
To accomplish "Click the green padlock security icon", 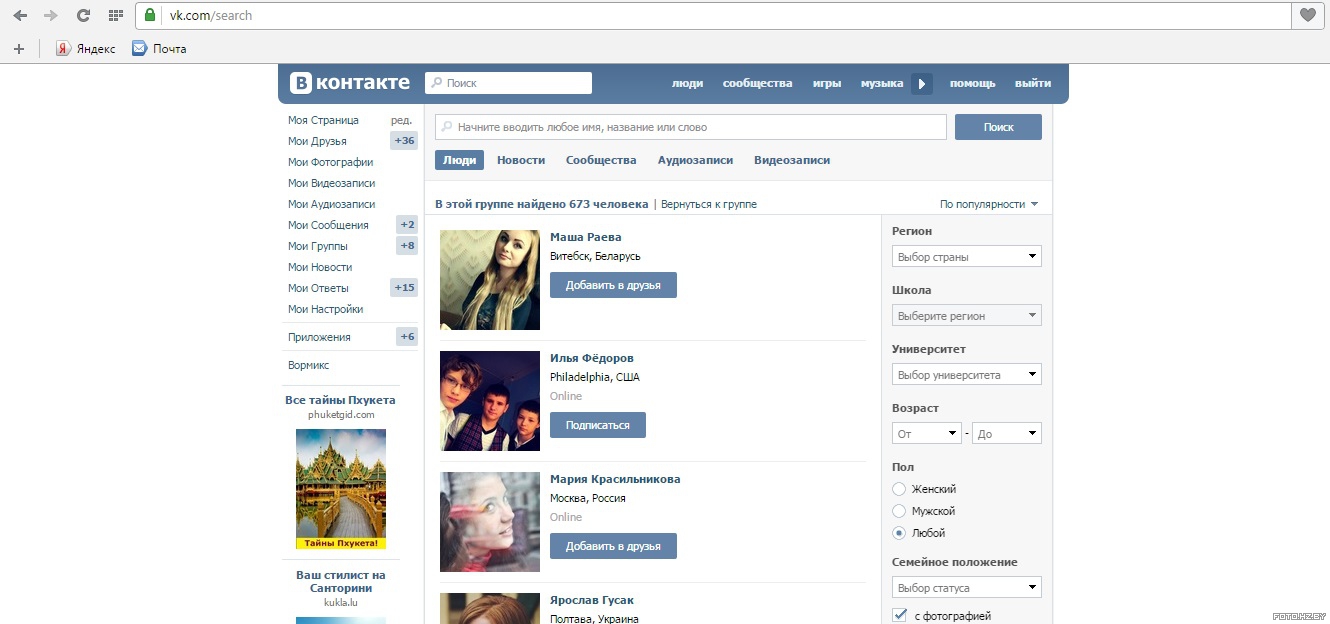I will pos(150,15).
